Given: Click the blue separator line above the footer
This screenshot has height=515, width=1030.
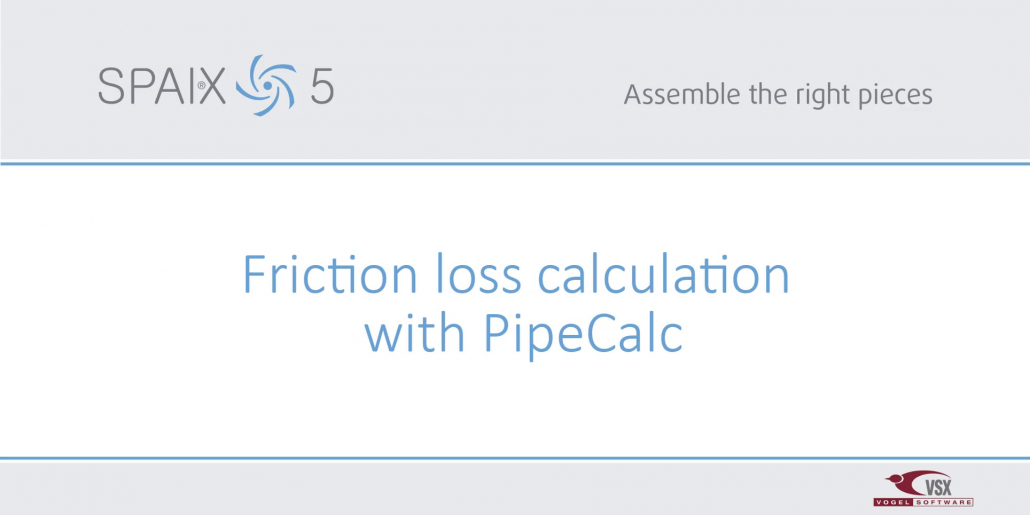Looking at the screenshot, I should pyautogui.click(x=515, y=458).
